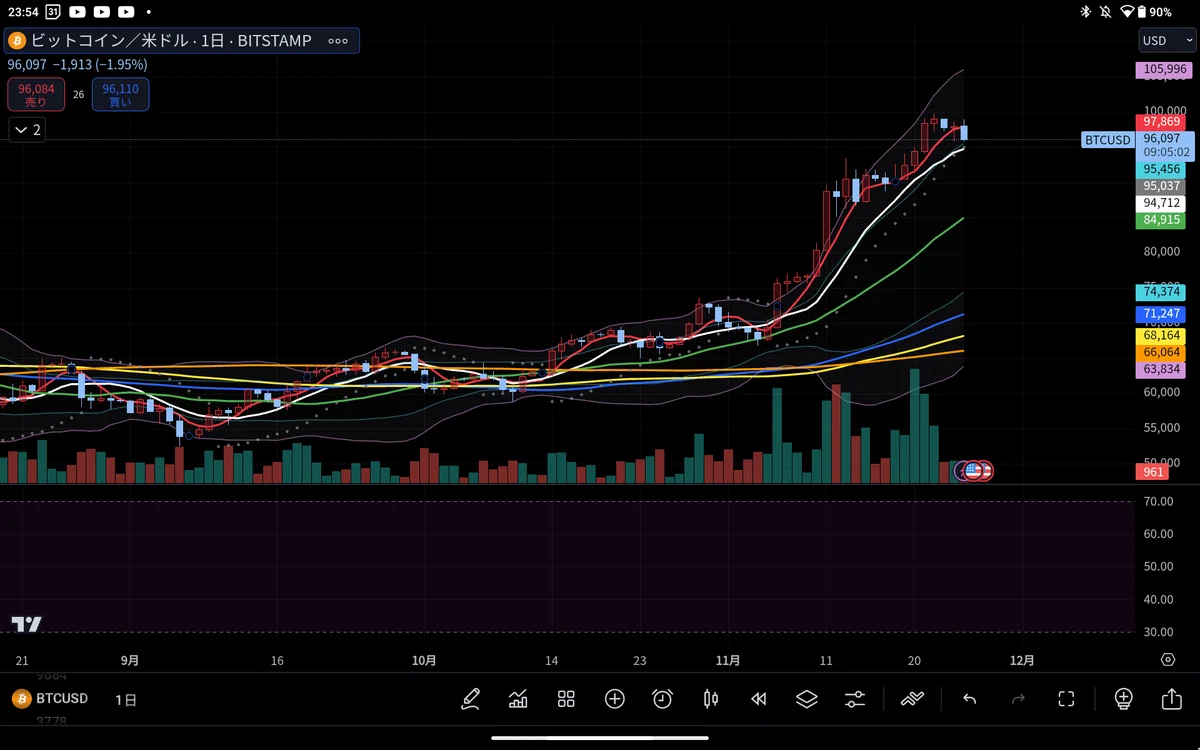
Task: Enter fullscreen mode bracket icon
Action: 1066,699
